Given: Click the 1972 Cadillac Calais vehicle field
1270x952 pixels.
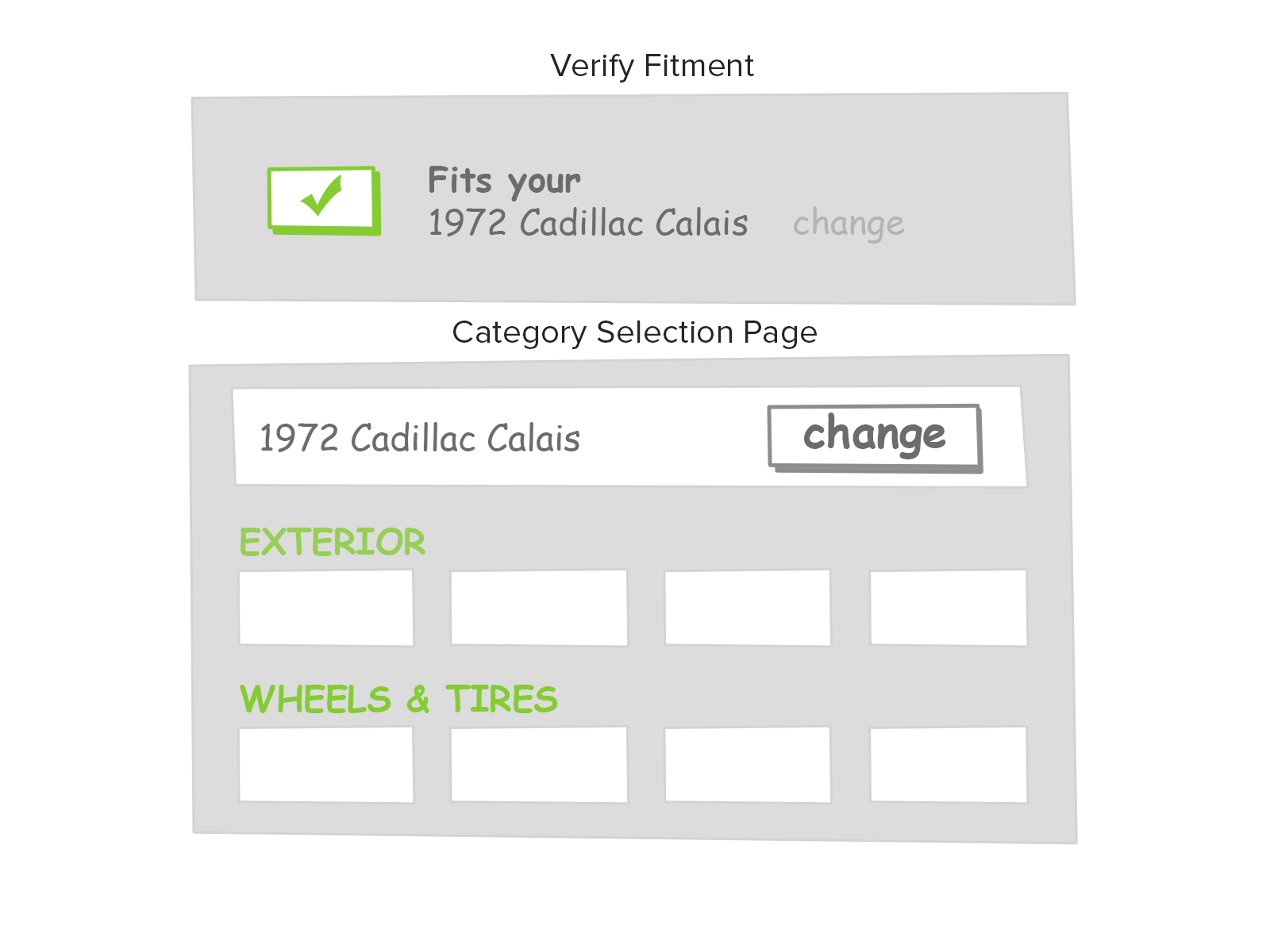Looking at the screenshot, I should pyautogui.click(x=420, y=438).
